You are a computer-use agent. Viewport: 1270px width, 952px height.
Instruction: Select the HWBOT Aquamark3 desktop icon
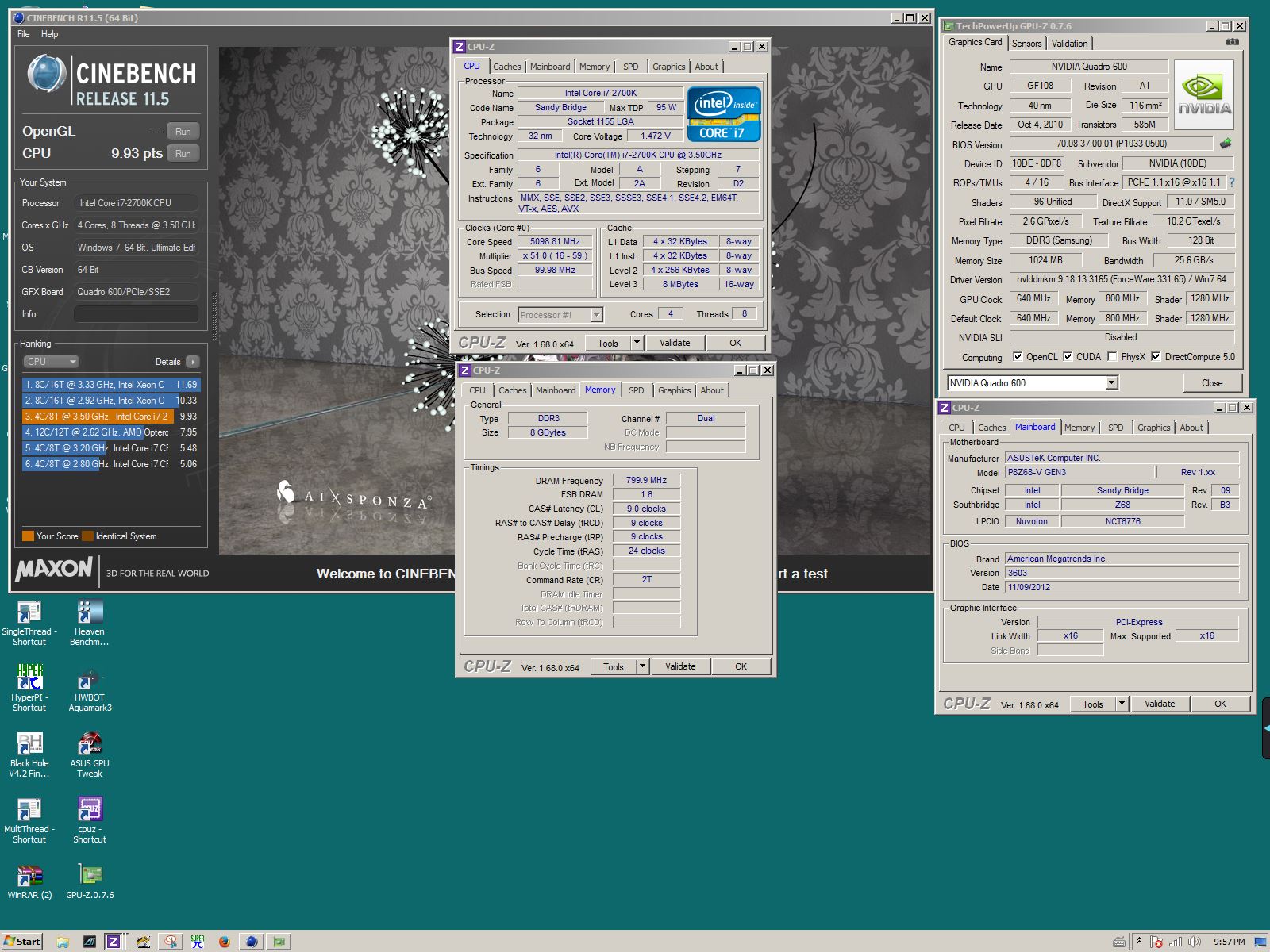coord(90,689)
